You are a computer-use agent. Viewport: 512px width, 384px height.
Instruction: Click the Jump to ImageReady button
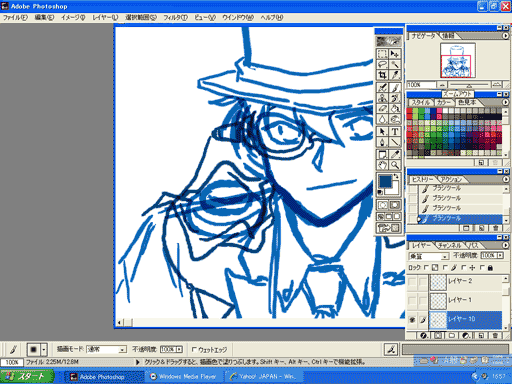[x=388, y=228]
